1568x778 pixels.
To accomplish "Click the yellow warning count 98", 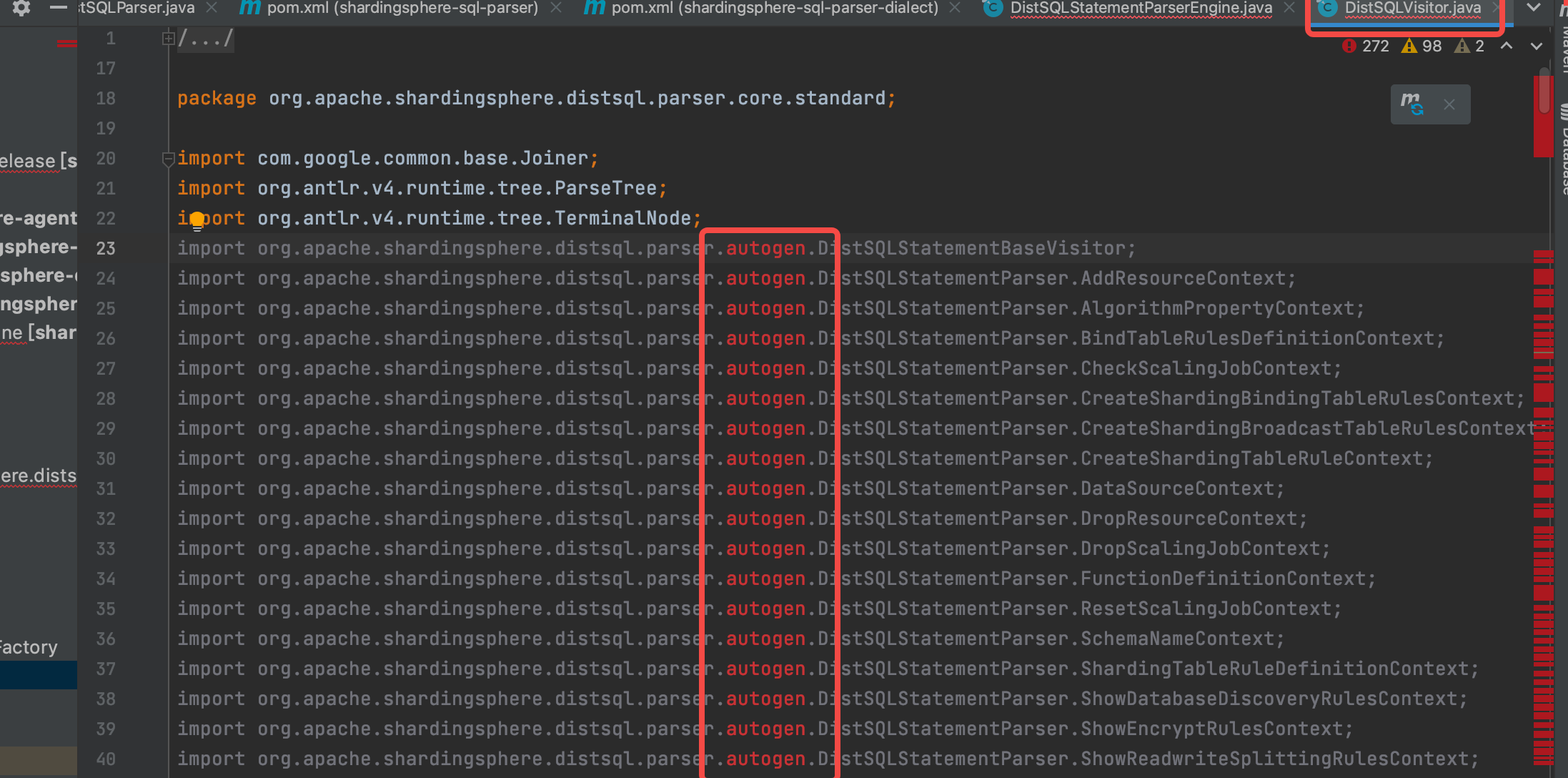I will [1422, 46].
